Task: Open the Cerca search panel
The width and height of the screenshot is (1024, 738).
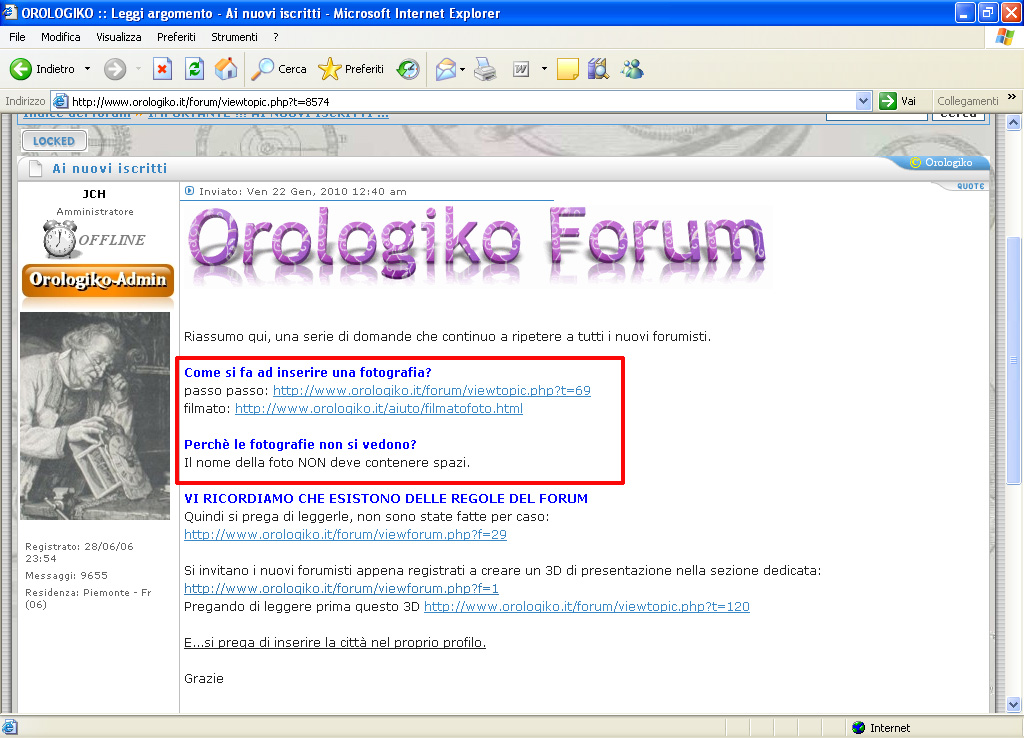Action: pyautogui.click(x=279, y=69)
